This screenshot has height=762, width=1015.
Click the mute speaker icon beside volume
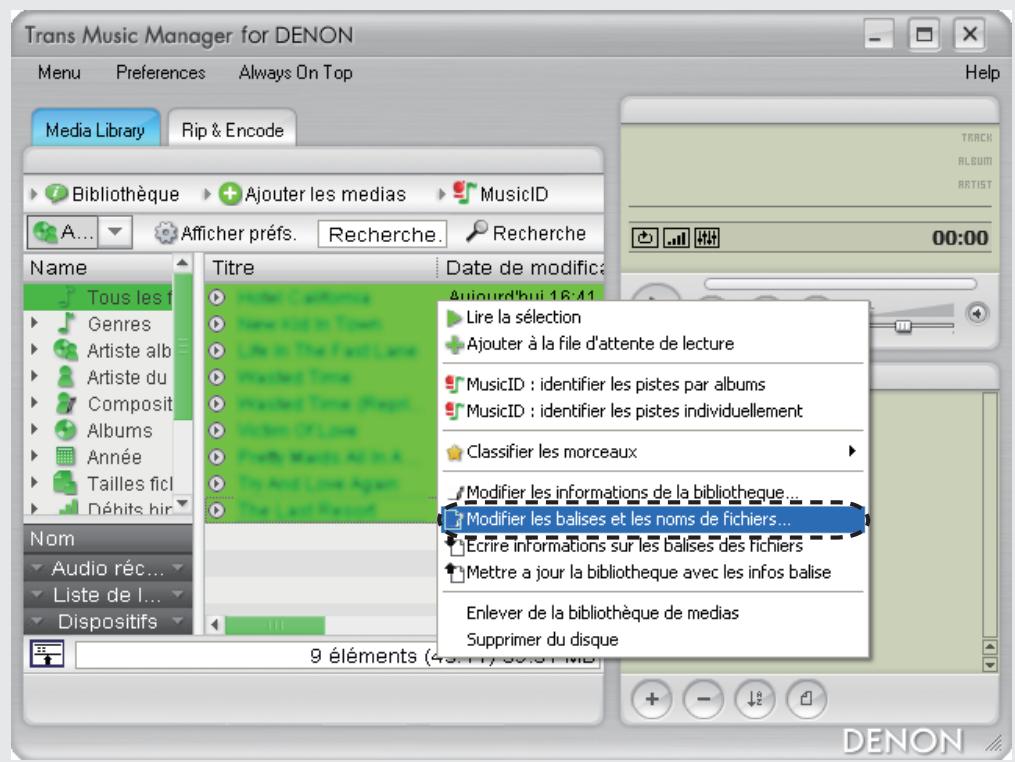click(x=977, y=314)
